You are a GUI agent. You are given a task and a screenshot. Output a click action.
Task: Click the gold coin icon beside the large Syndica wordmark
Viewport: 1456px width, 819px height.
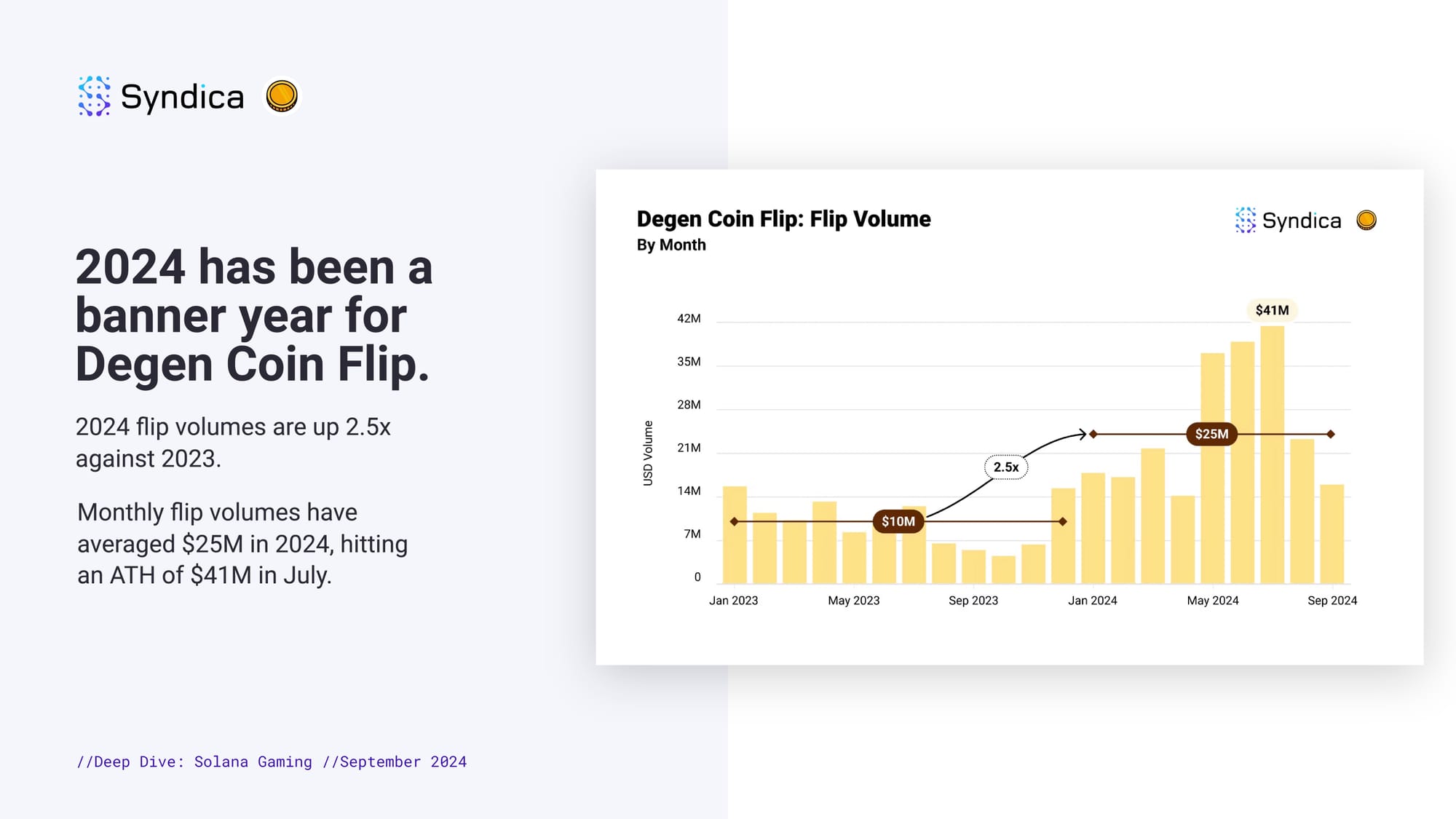[282, 96]
